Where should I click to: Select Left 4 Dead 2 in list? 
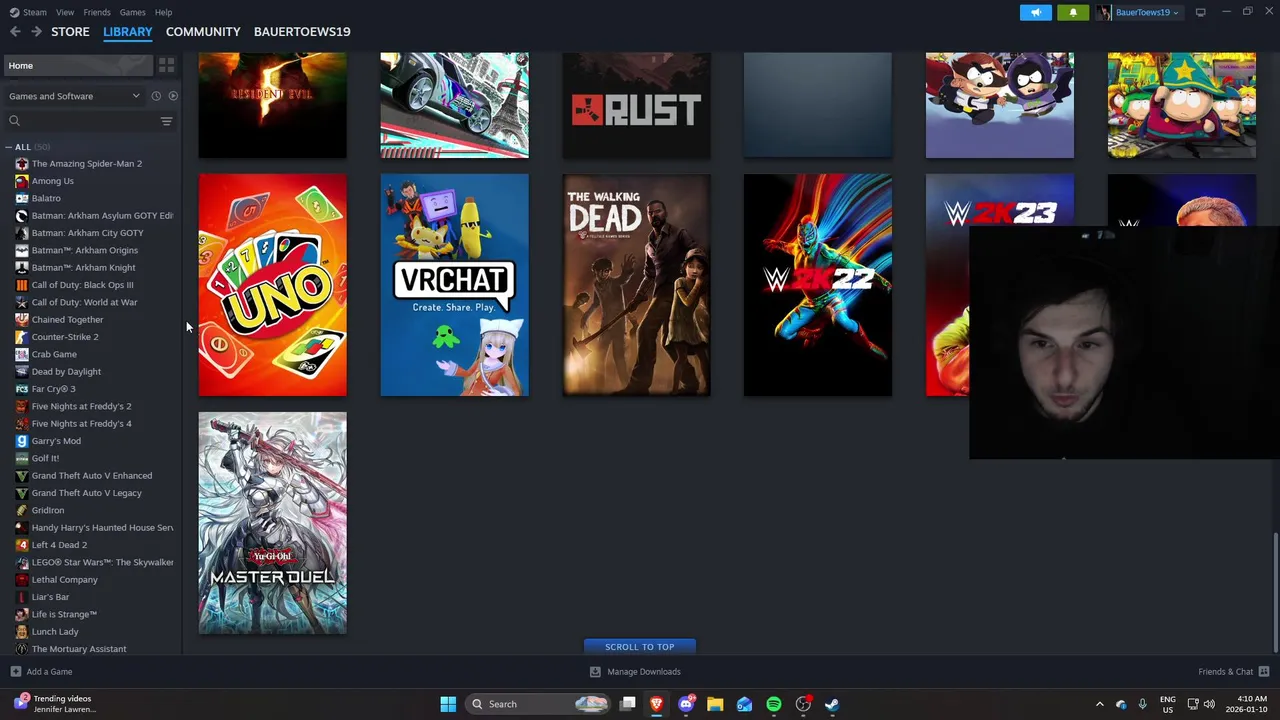pyautogui.click(x=59, y=545)
